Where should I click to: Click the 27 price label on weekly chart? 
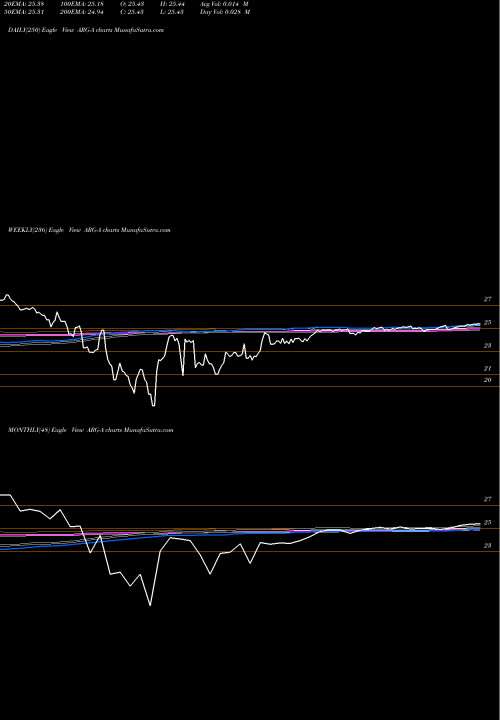(487, 299)
